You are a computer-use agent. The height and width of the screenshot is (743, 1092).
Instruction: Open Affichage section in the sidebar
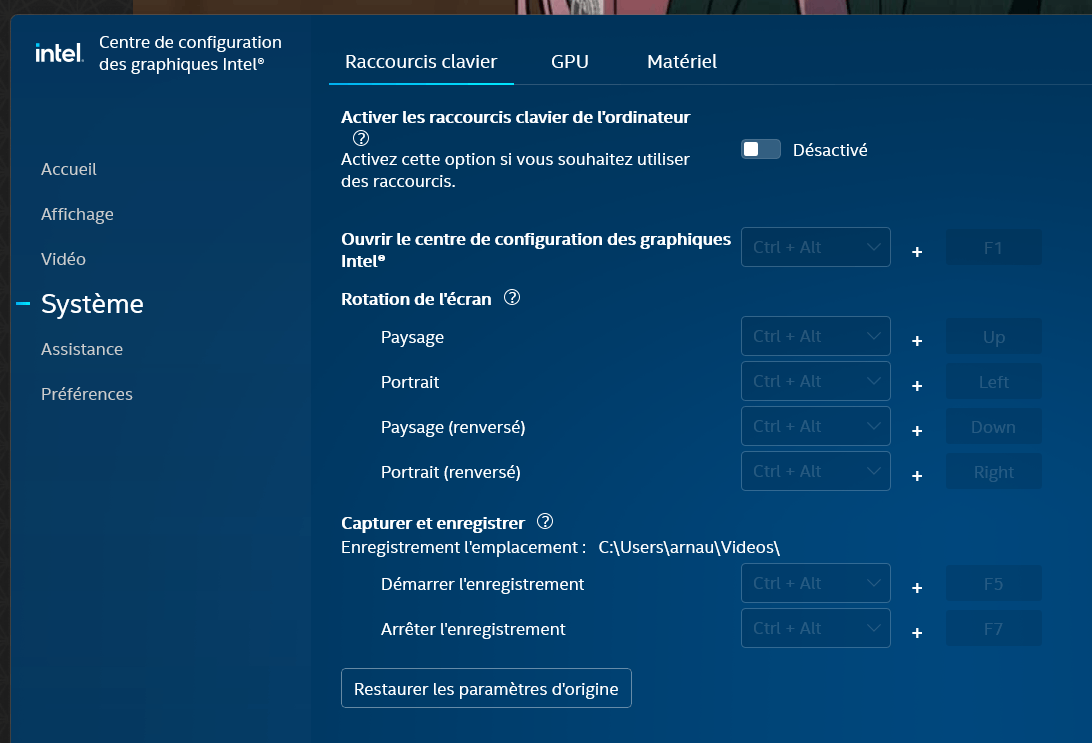(x=77, y=214)
